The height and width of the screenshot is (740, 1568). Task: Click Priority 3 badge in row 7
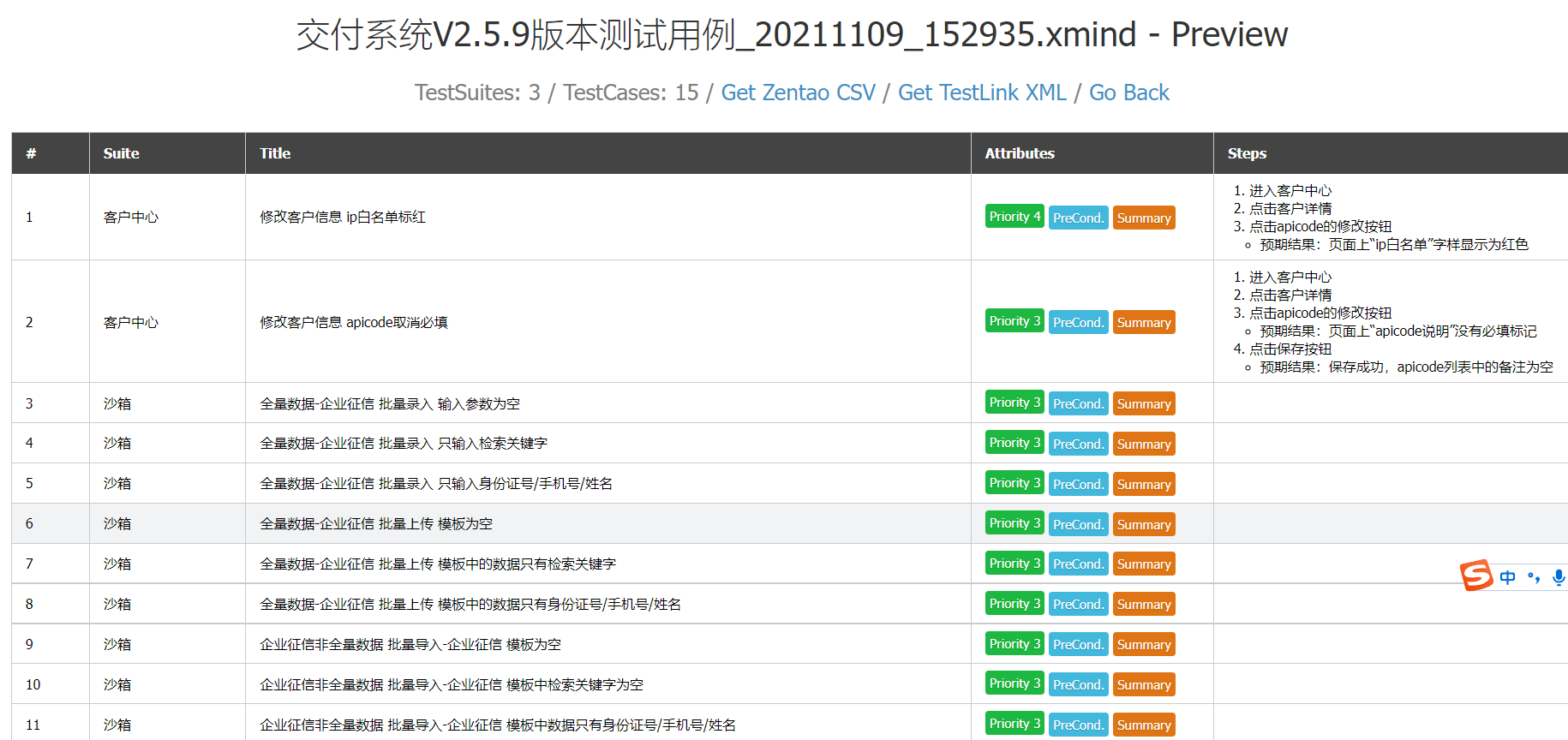[1014, 563]
